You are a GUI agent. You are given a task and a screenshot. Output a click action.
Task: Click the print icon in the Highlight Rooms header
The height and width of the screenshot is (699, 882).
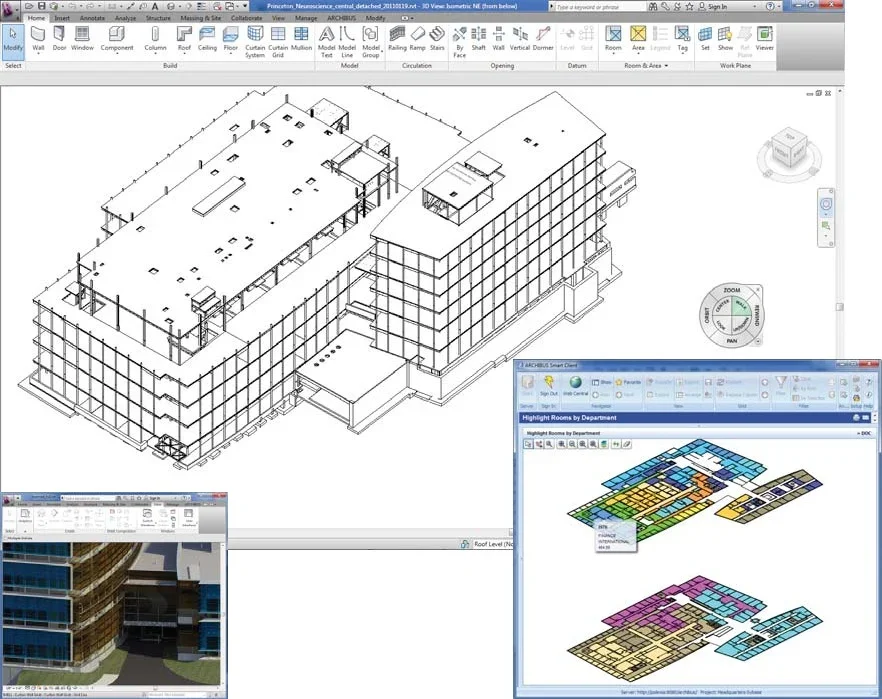coord(856,417)
